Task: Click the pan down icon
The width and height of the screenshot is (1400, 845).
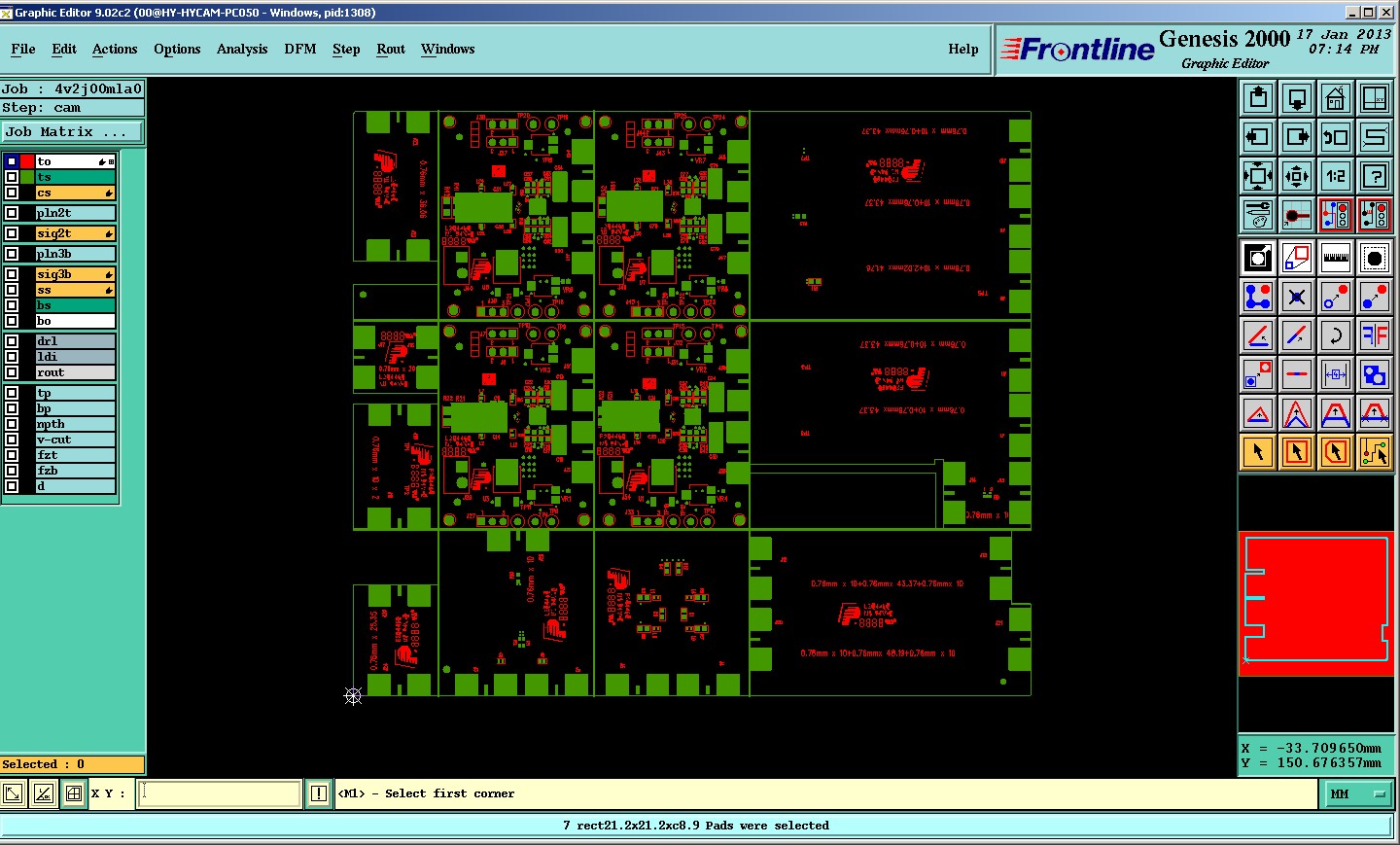Action: coord(1297,98)
